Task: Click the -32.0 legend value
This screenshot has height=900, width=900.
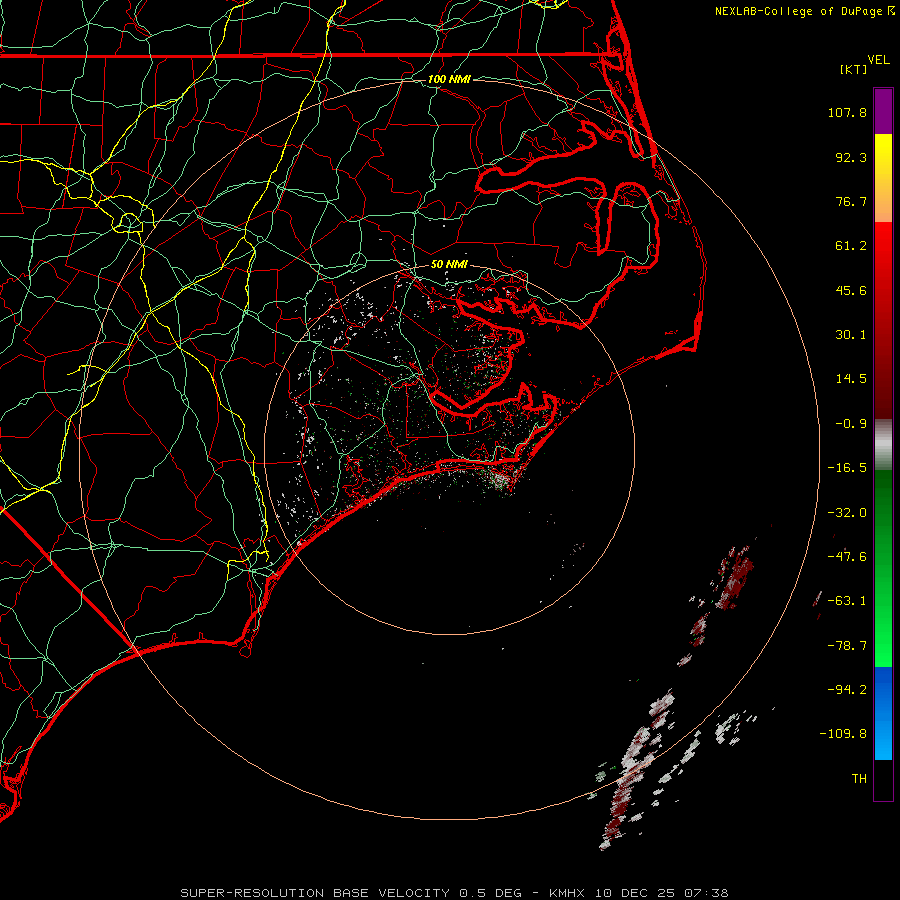Action: (x=847, y=513)
